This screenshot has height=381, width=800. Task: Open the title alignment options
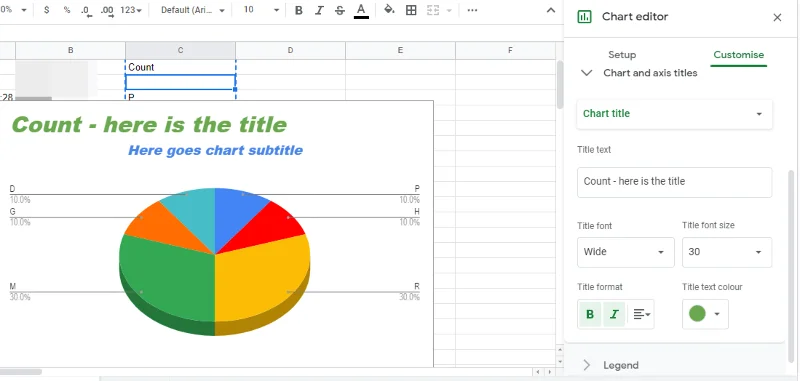(x=641, y=315)
